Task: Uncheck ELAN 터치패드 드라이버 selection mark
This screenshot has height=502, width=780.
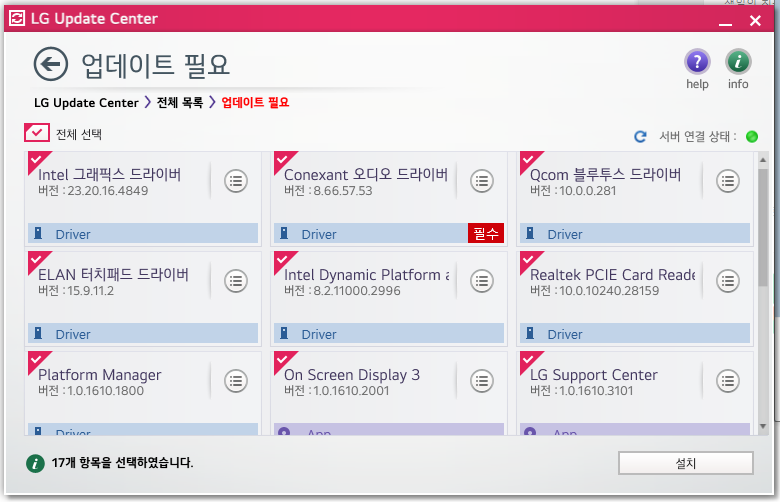Action: pos(37,260)
